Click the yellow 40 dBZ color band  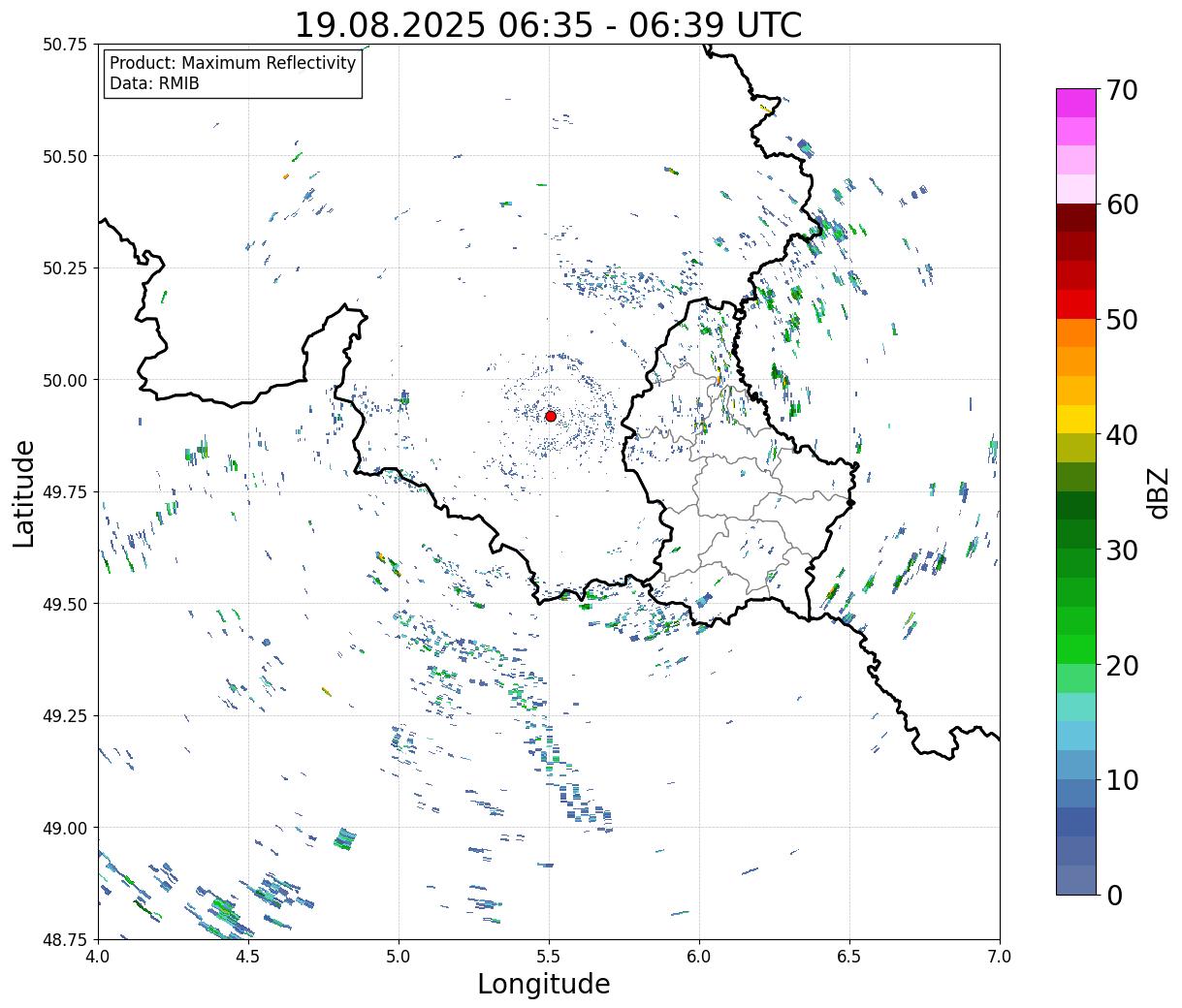pos(1076,419)
